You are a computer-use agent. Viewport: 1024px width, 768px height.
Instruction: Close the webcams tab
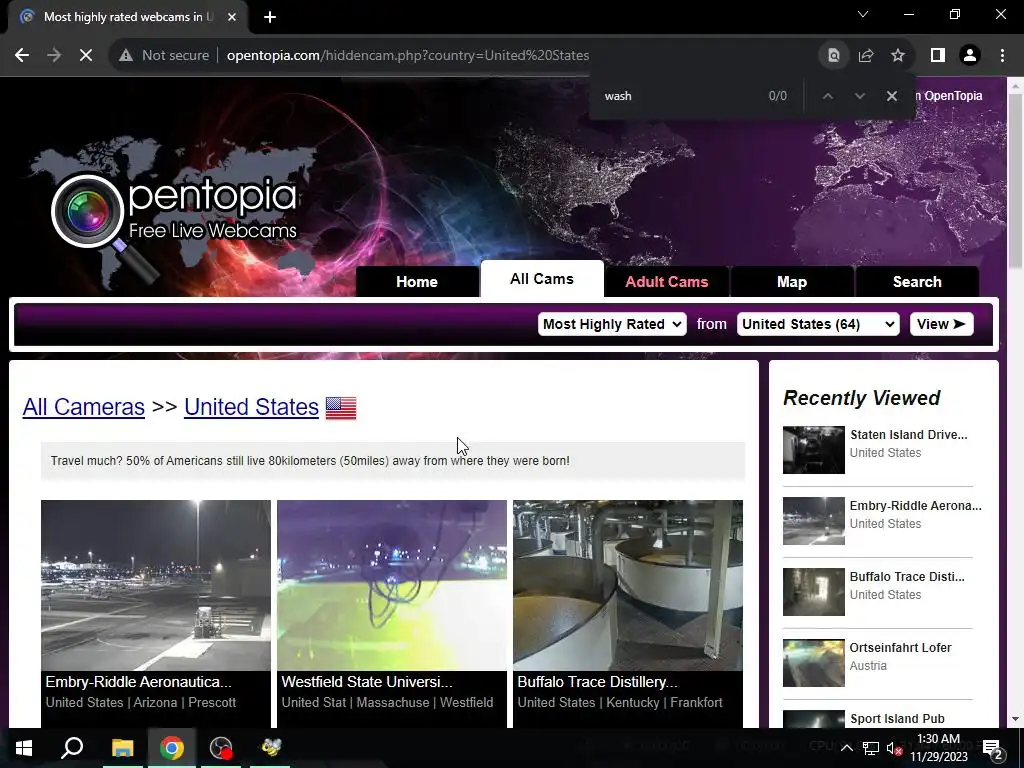point(232,17)
